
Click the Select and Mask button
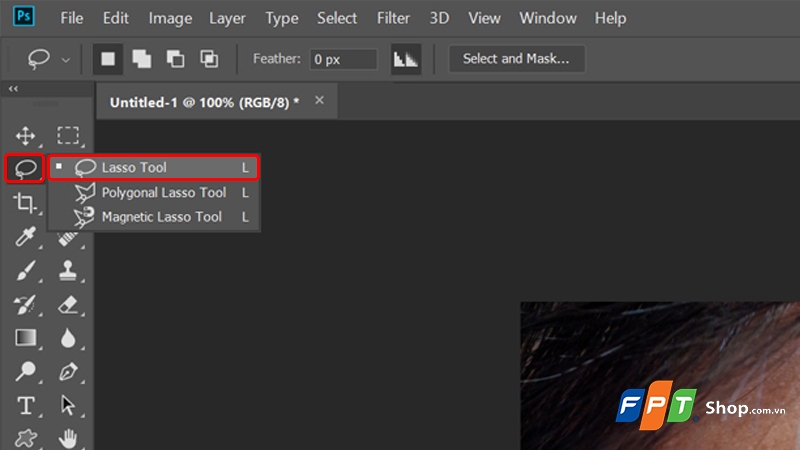point(516,59)
